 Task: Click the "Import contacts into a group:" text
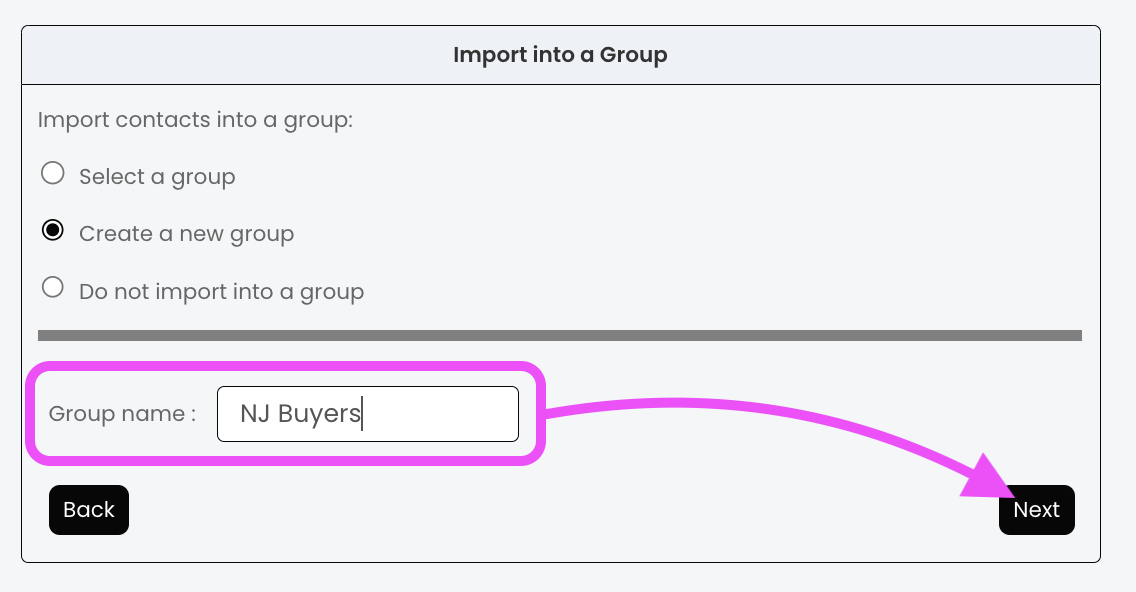[195, 120]
